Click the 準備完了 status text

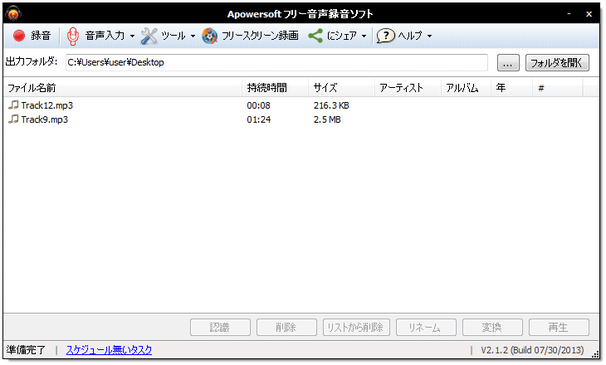coord(26,350)
